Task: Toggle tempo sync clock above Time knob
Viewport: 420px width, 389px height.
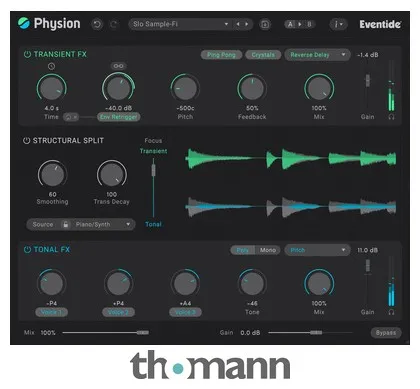Action: [51, 66]
